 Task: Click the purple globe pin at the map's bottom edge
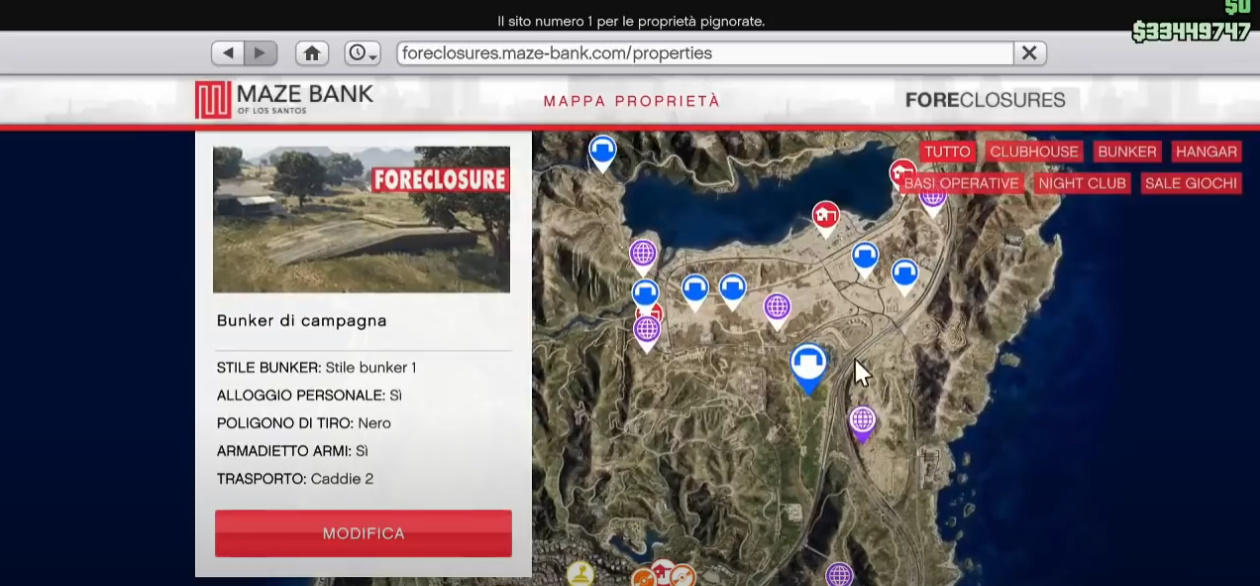[839, 574]
